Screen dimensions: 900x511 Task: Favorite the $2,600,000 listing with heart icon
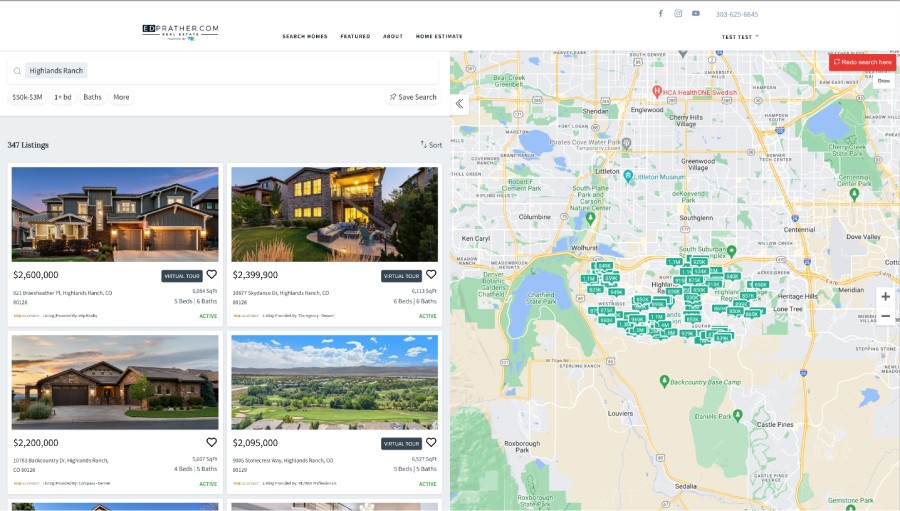tap(211, 274)
